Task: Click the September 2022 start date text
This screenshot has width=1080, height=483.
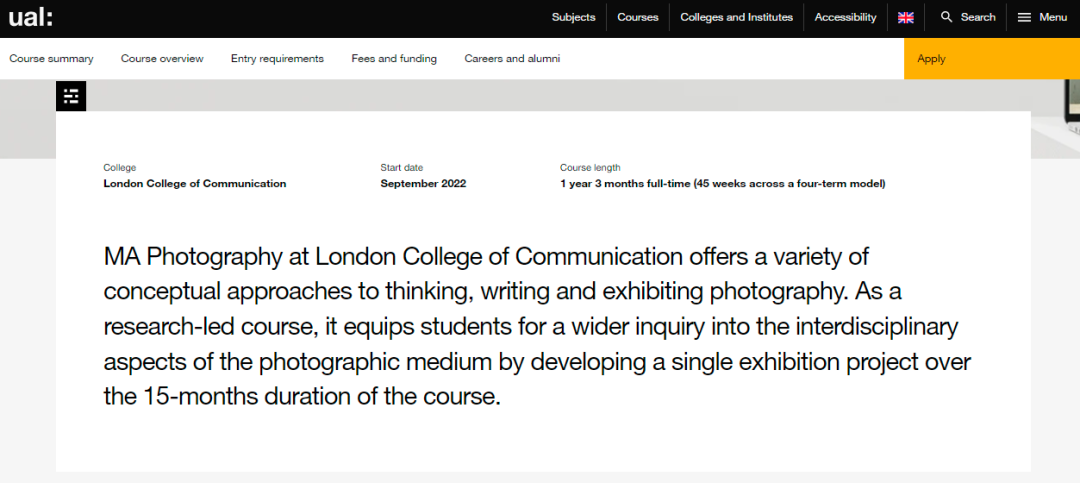Action: click(423, 184)
